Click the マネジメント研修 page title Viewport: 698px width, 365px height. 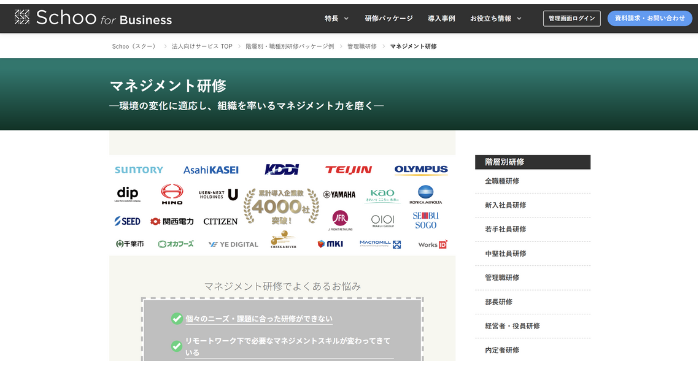pyautogui.click(x=168, y=85)
